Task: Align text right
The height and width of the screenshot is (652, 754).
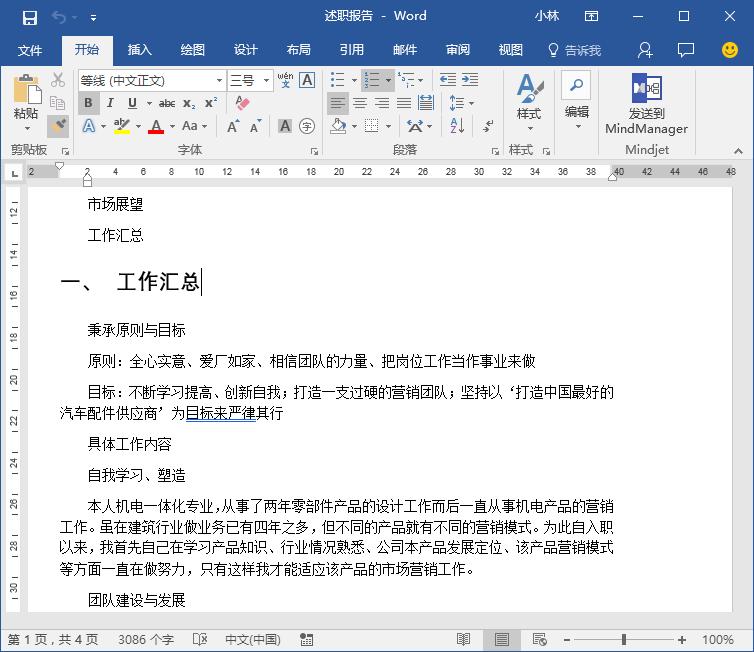Action: click(x=382, y=103)
